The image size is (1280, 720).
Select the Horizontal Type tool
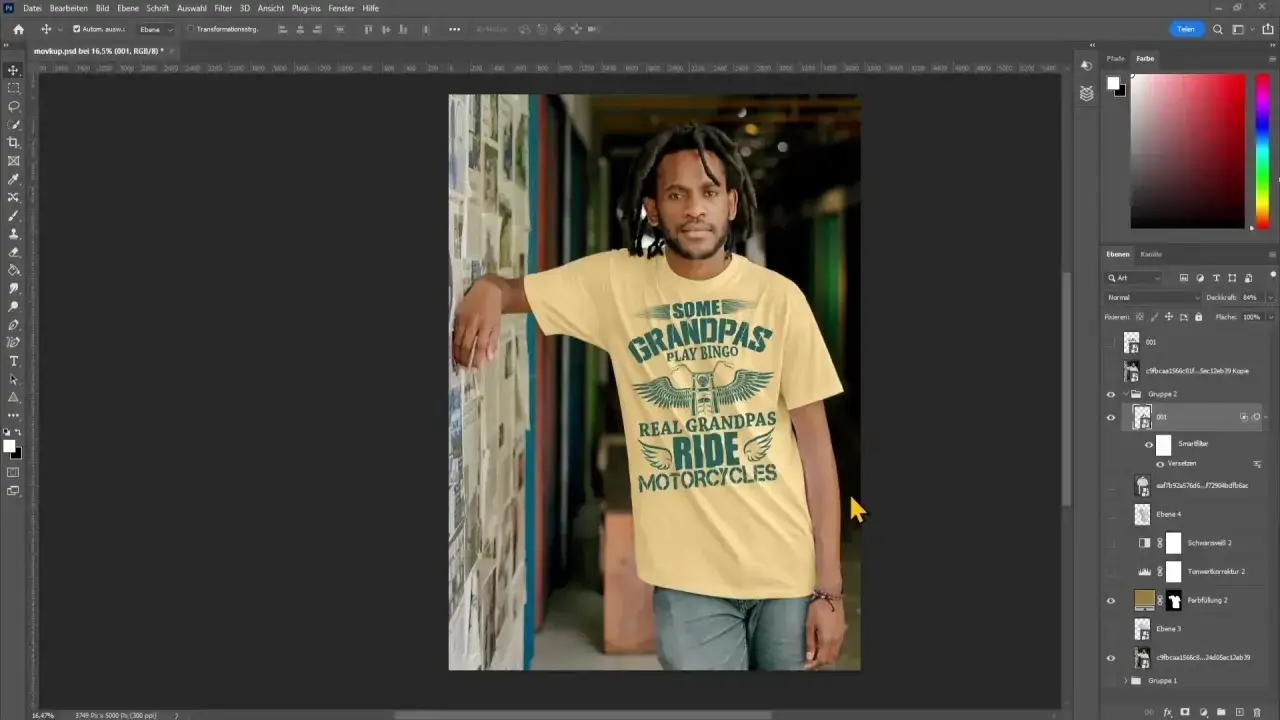(14, 361)
